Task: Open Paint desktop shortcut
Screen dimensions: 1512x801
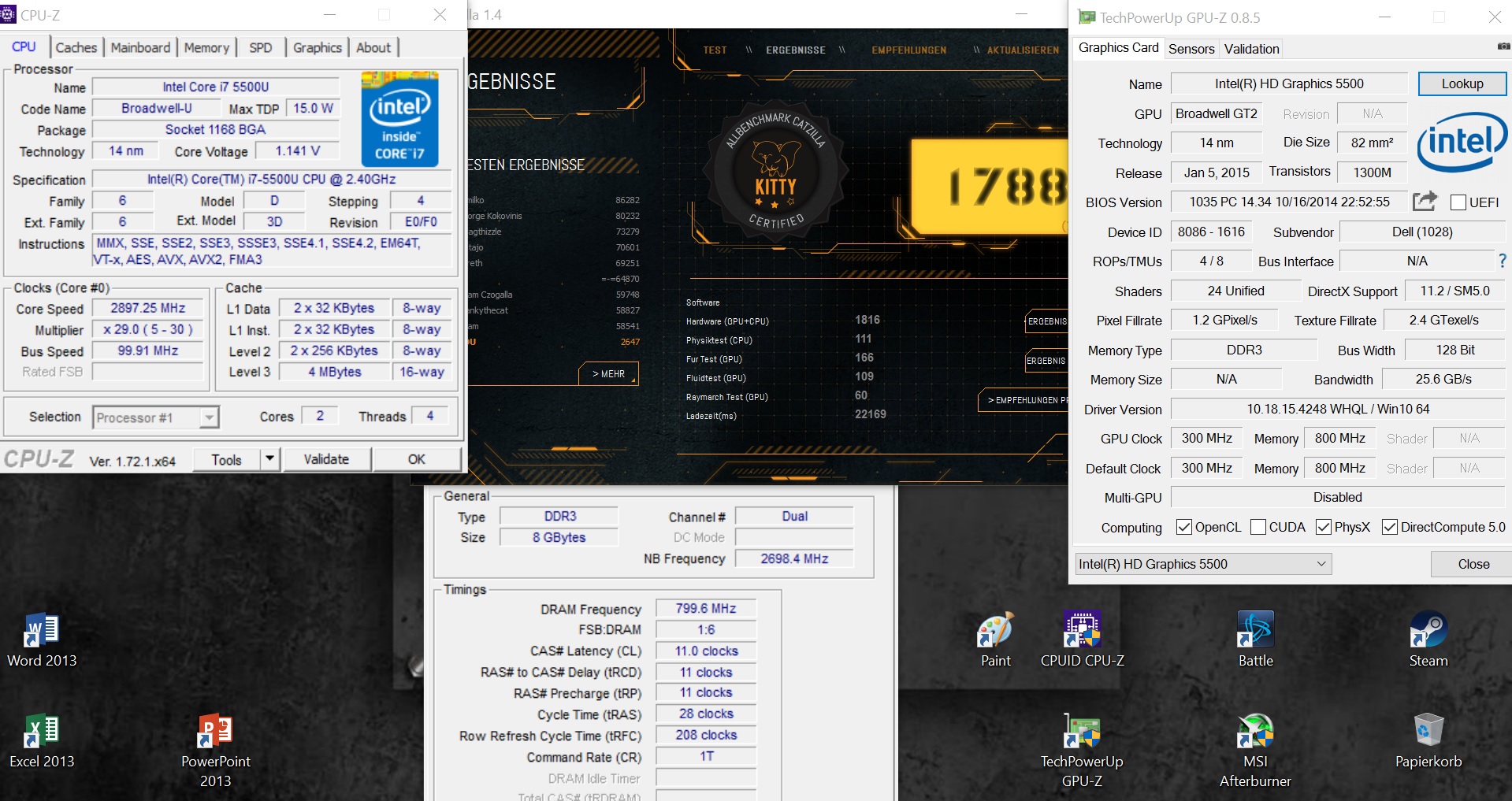Action: click(995, 640)
